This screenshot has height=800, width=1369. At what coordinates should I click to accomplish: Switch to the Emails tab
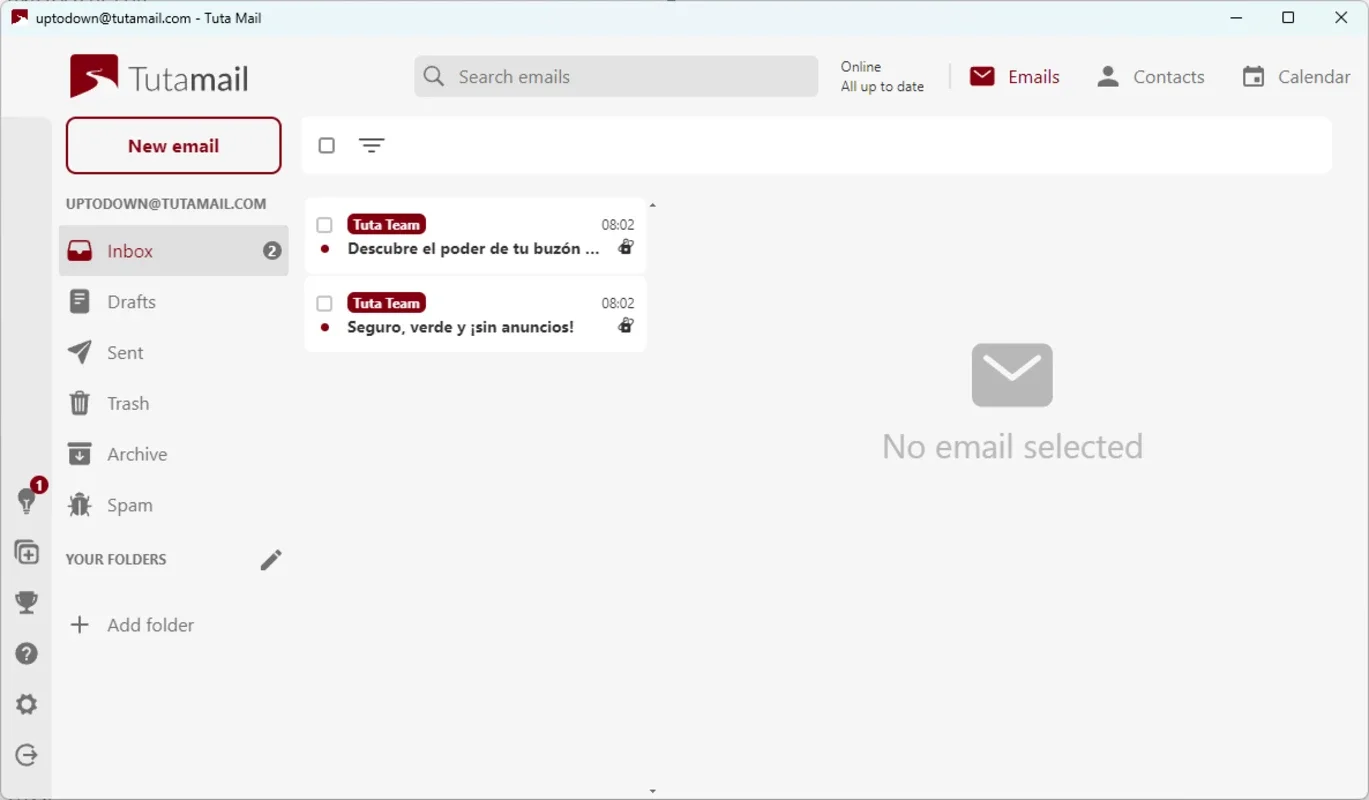tap(1015, 77)
